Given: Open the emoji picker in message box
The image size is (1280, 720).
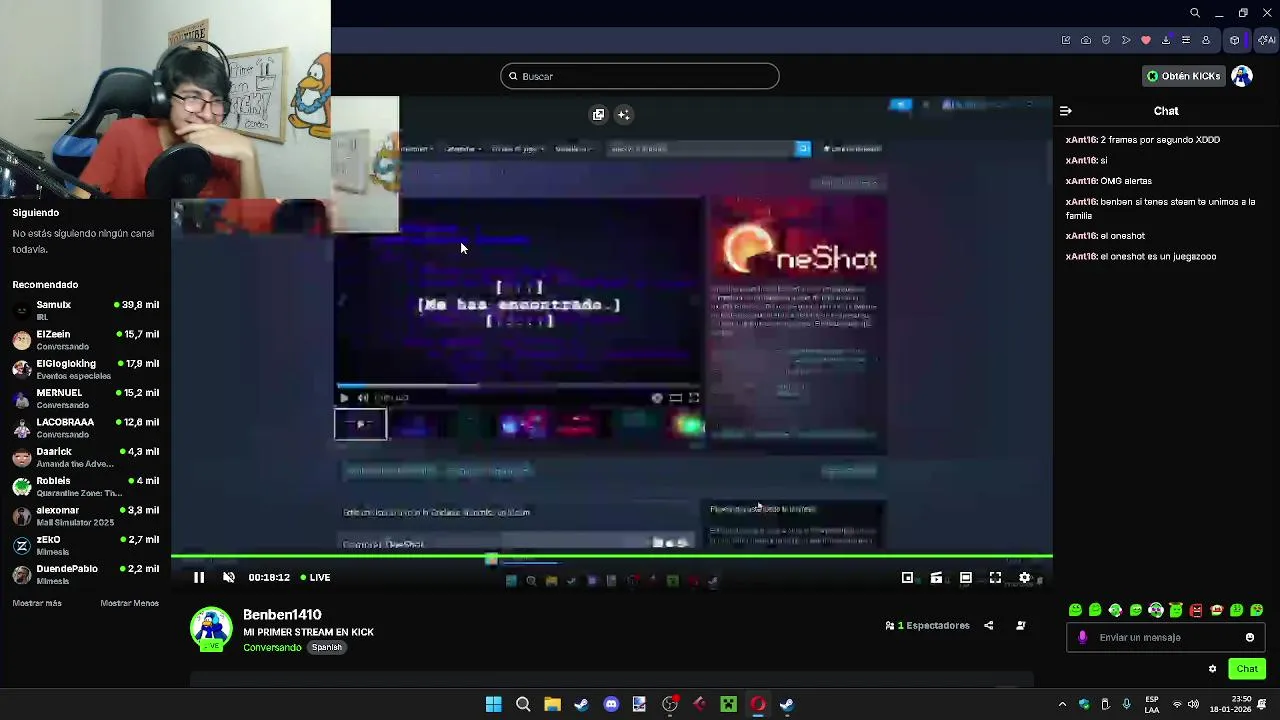Looking at the screenshot, I should click(x=1249, y=637).
